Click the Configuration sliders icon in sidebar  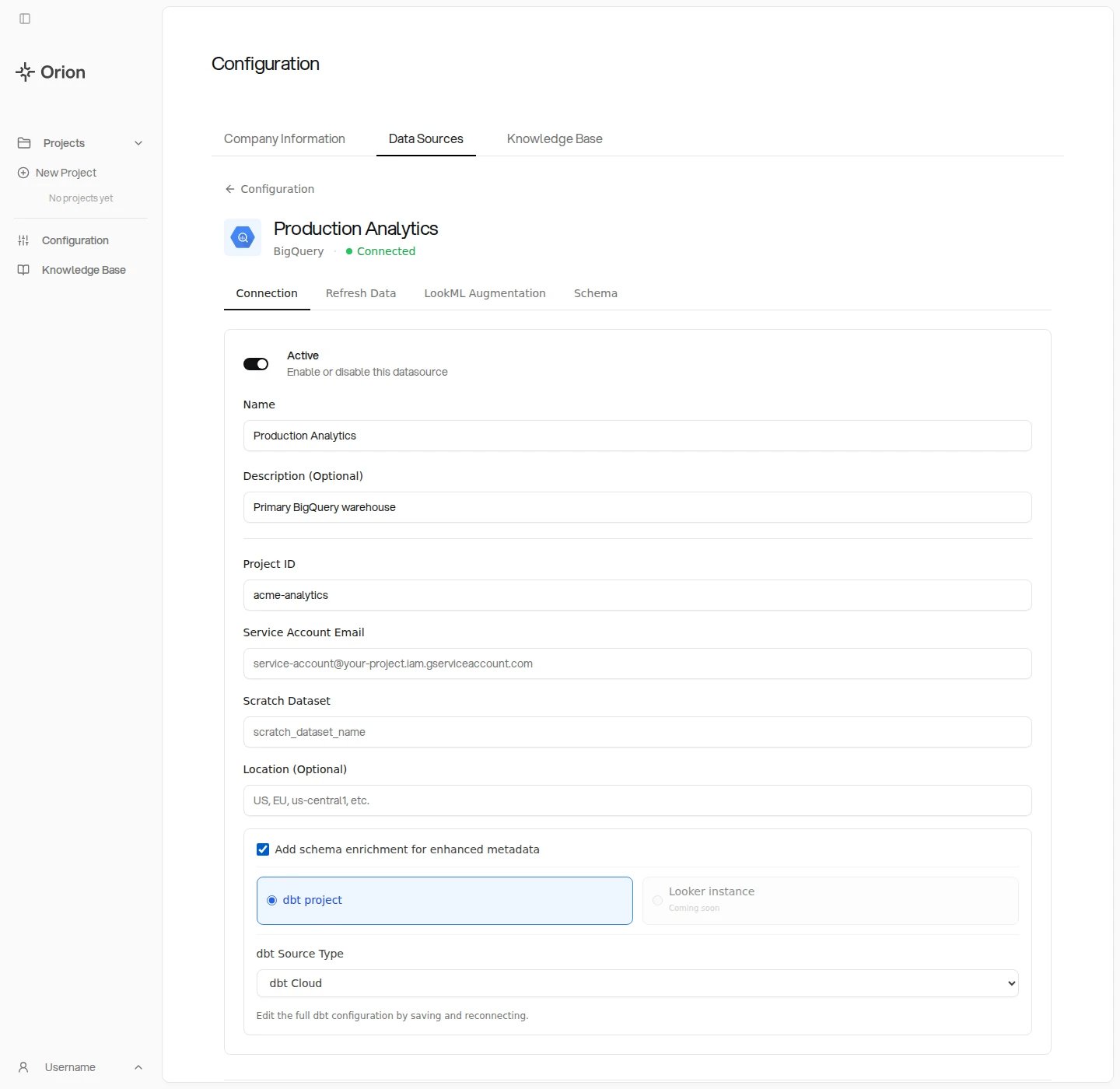[23, 240]
